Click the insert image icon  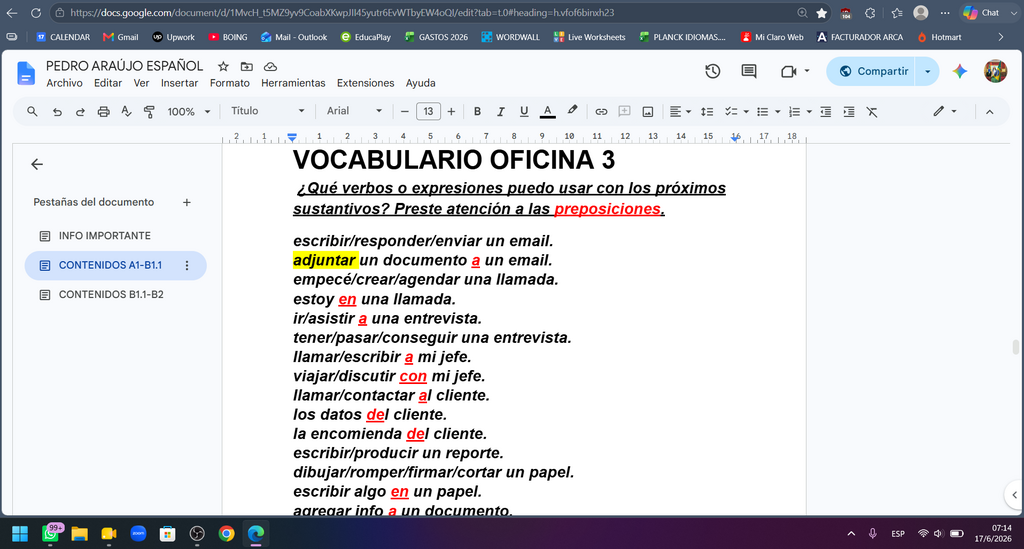pyautogui.click(x=647, y=112)
